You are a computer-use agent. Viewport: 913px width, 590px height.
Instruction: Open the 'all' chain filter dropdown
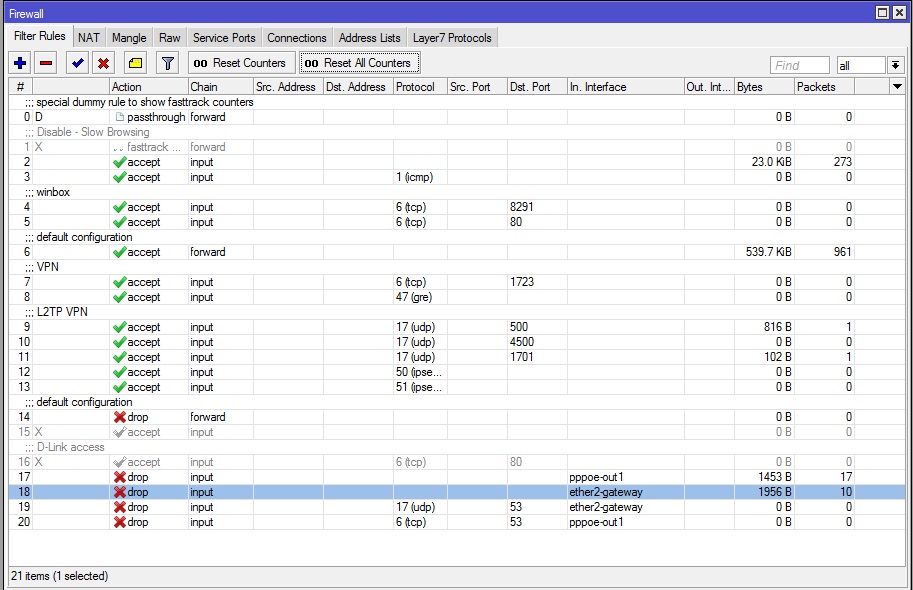point(860,65)
